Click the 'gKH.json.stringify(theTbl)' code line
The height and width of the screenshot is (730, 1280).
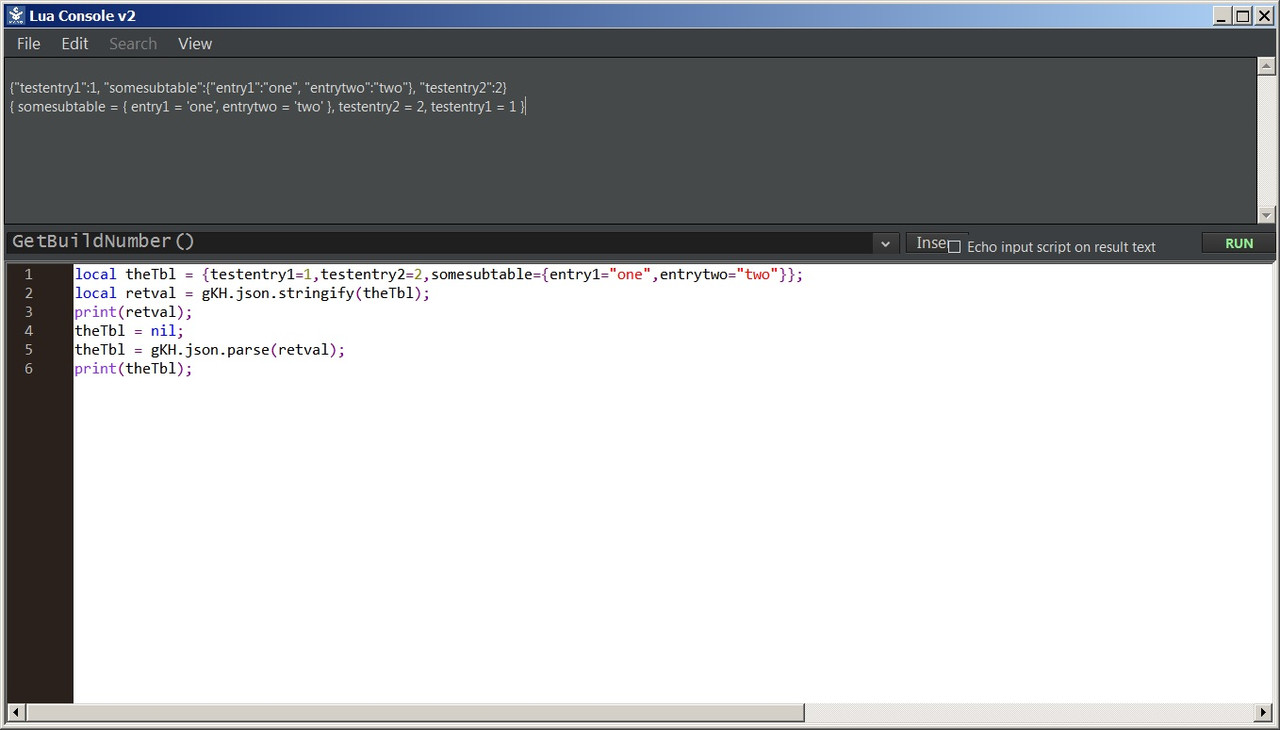point(252,293)
